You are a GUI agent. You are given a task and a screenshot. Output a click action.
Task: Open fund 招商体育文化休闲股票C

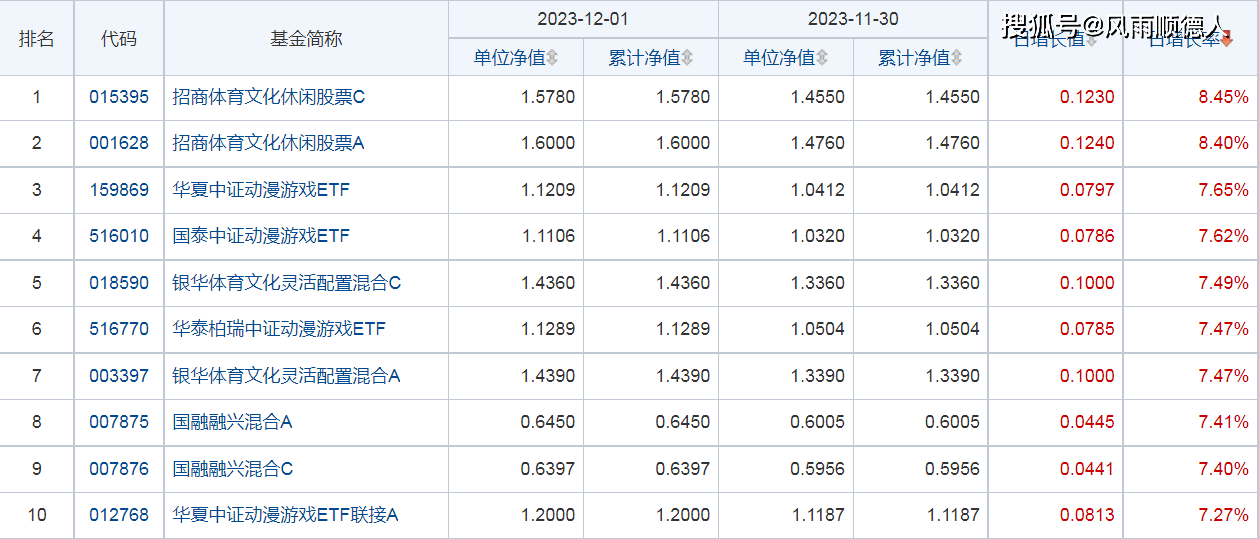tap(269, 97)
